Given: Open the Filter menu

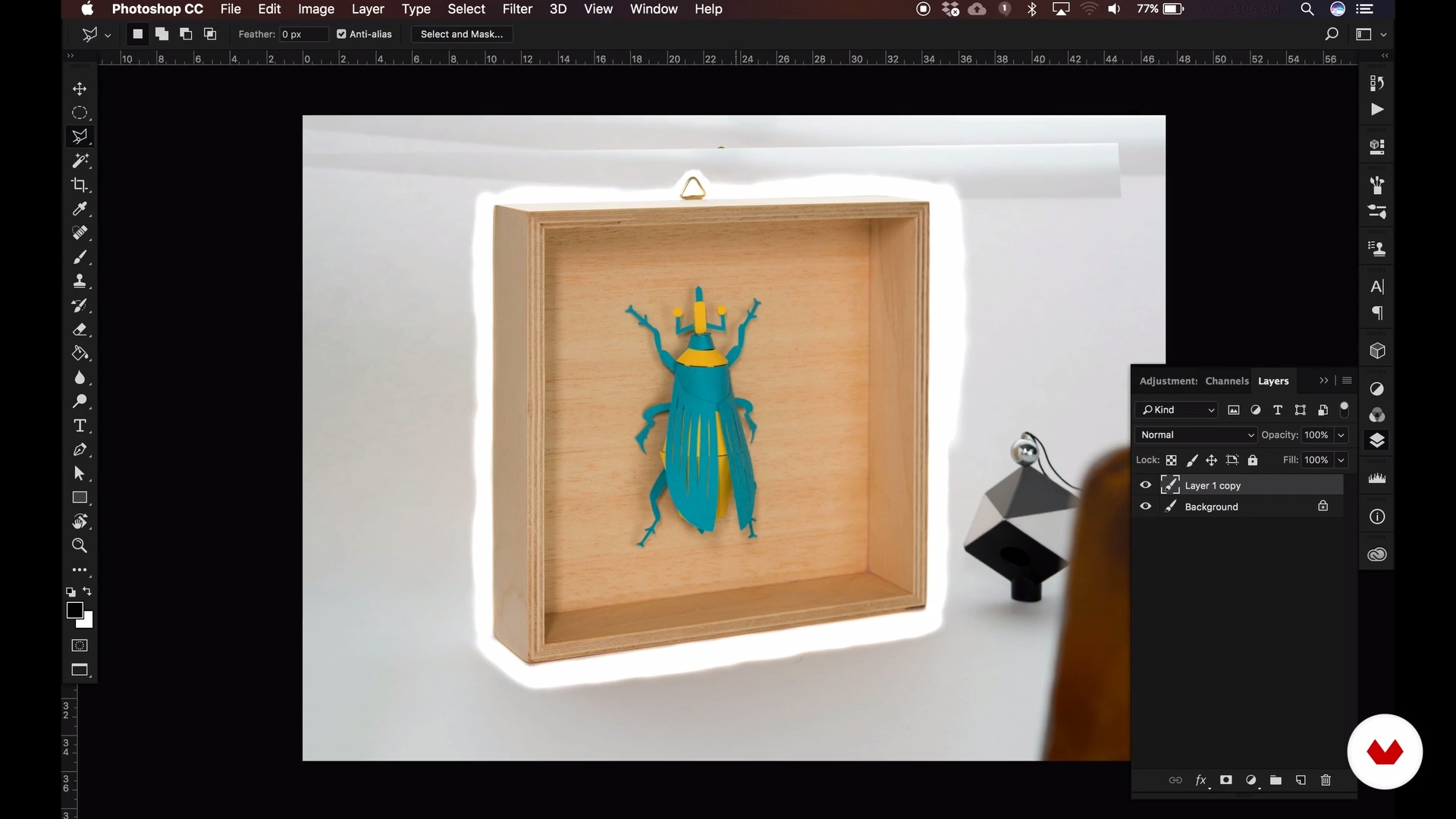Looking at the screenshot, I should point(517,9).
